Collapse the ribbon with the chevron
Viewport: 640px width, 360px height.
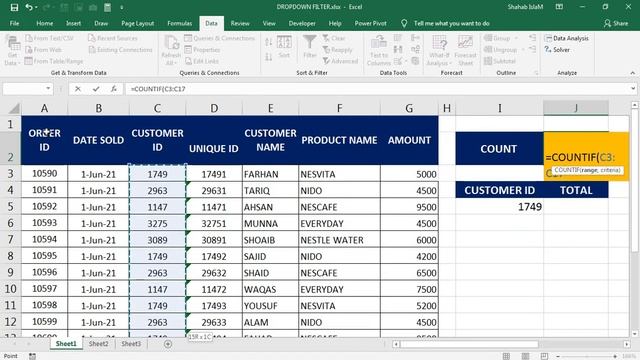pyautogui.click(x=633, y=73)
